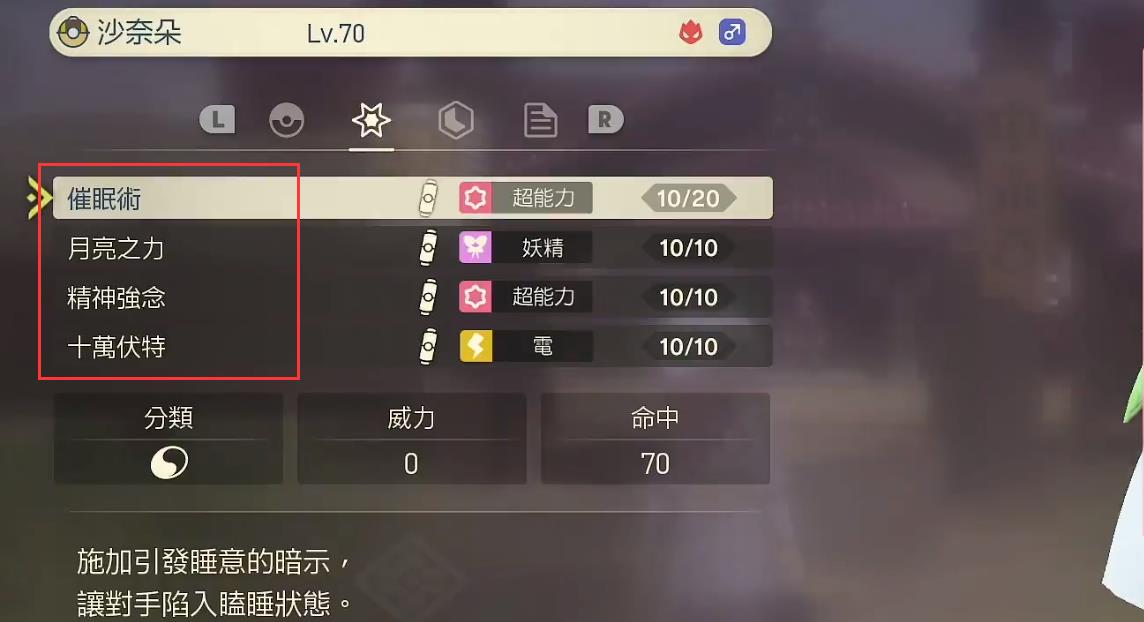The image size is (1144, 622).
Task: Open the star-shaped moves tab
Action: [371, 120]
